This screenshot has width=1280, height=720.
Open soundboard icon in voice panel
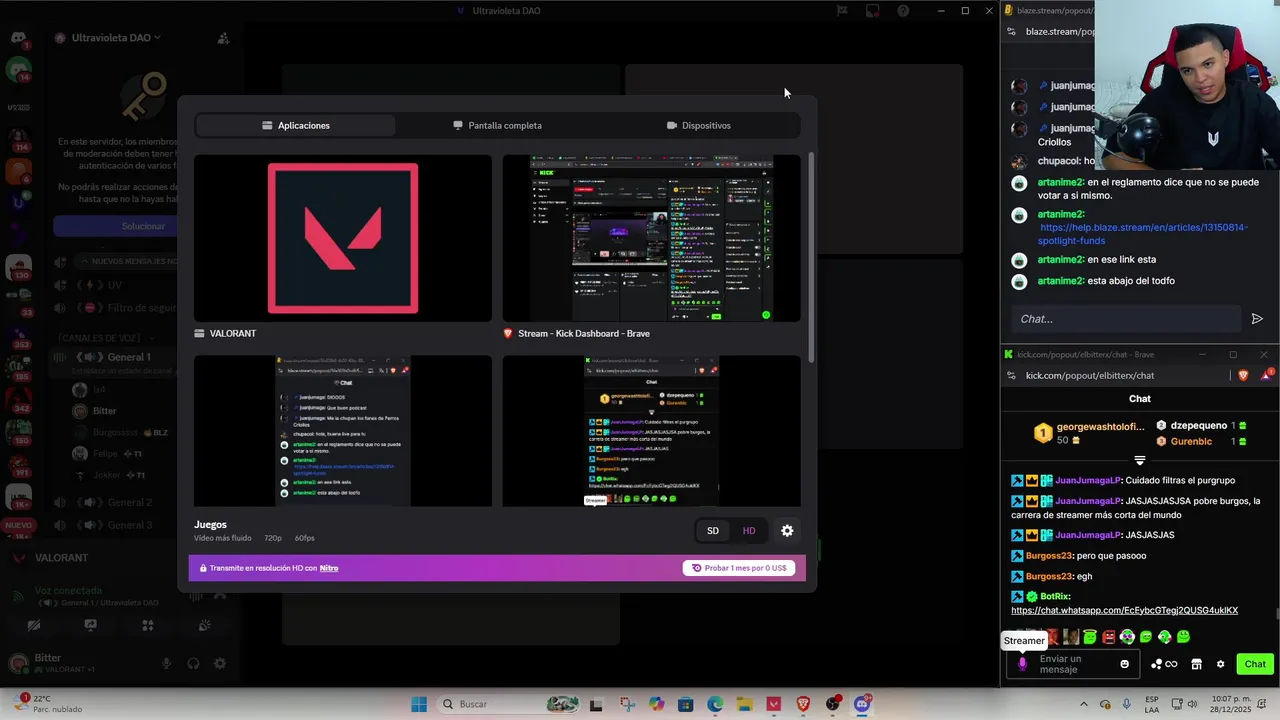pyautogui.click(x=204, y=626)
